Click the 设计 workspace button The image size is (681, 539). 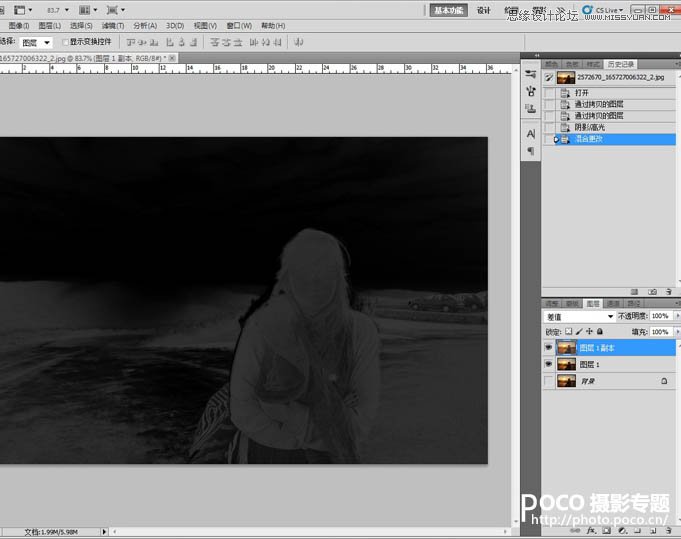coord(484,10)
